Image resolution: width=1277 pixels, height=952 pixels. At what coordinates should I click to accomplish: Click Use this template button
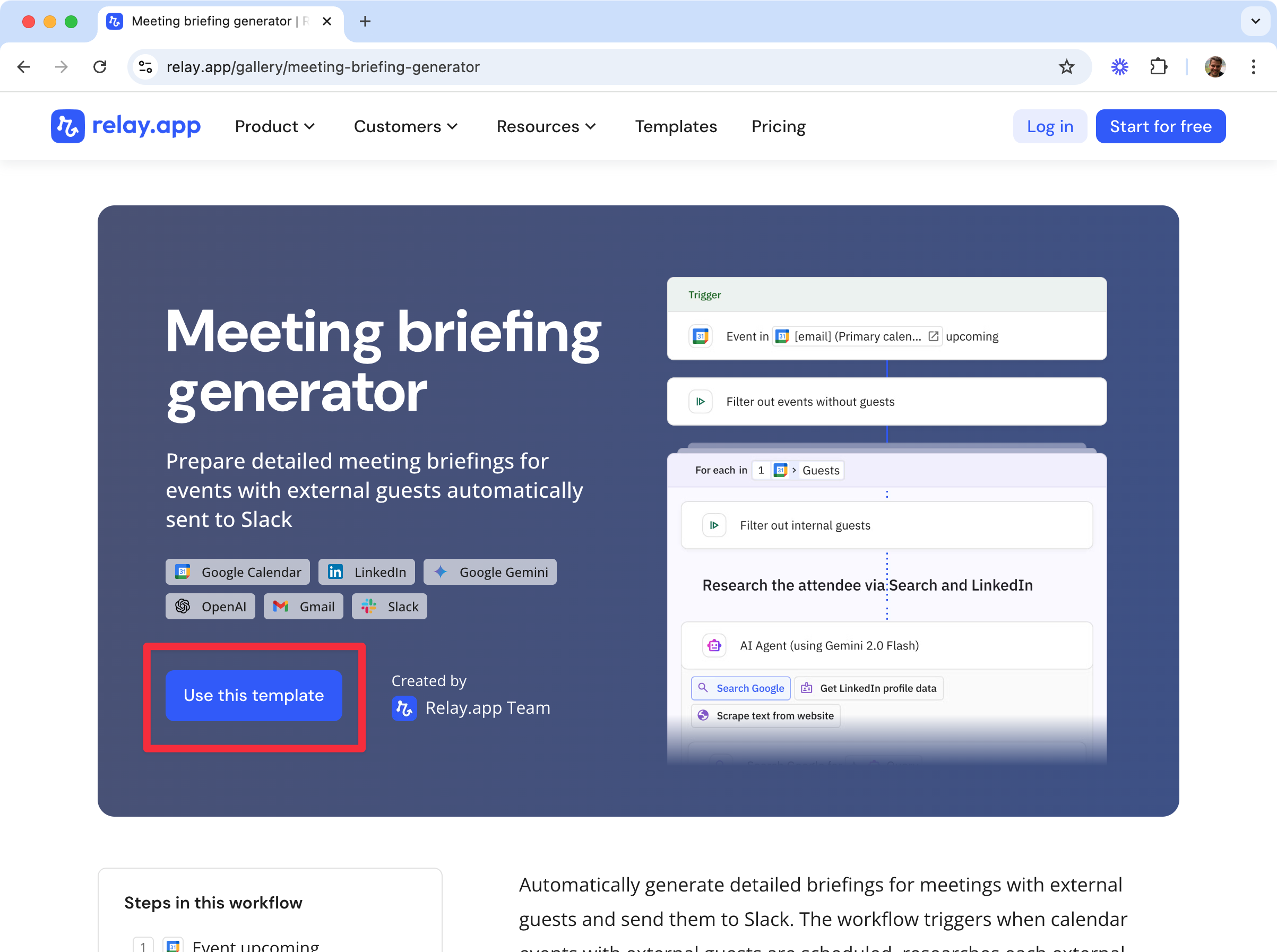(x=254, y=695)
